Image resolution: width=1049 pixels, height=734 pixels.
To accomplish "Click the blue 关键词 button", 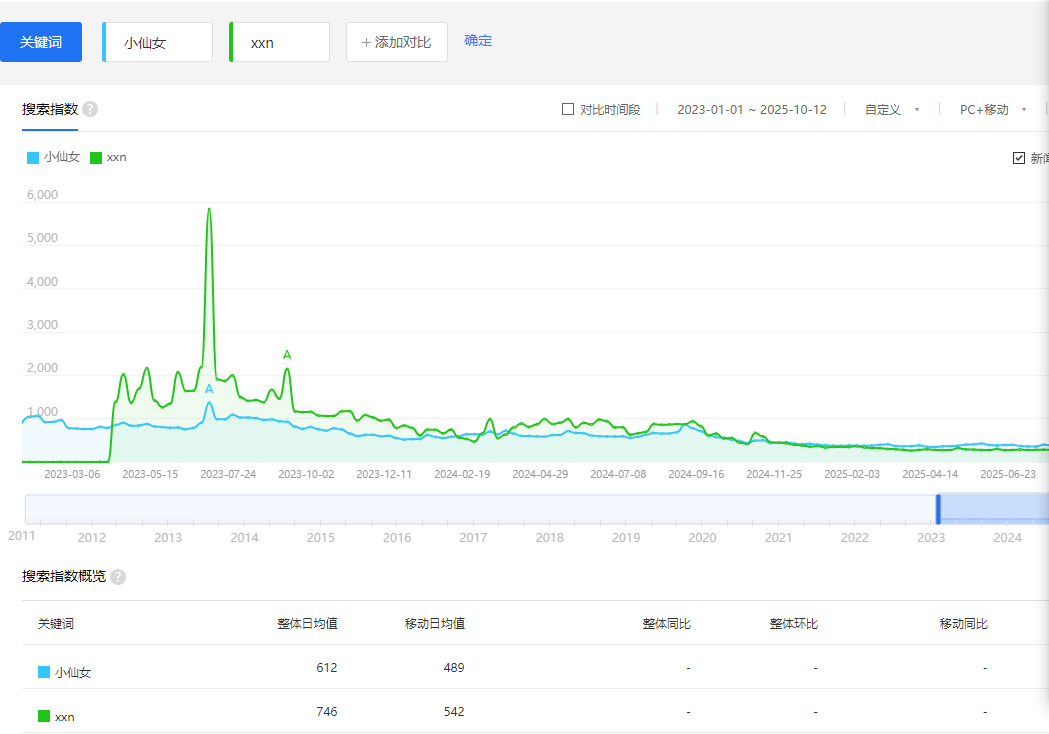I will [x=41, y=42].
